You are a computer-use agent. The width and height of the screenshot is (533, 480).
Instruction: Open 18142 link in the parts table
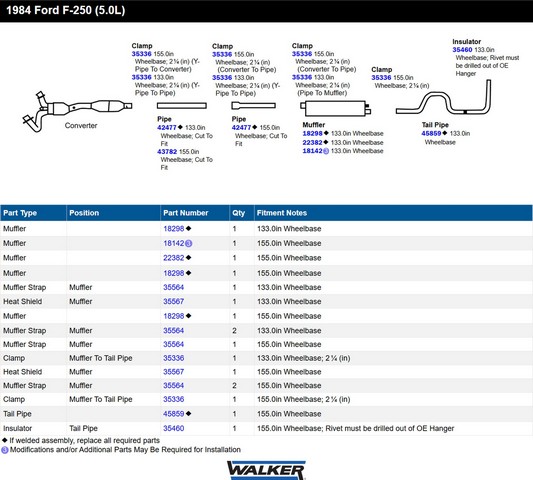(174, 243)
